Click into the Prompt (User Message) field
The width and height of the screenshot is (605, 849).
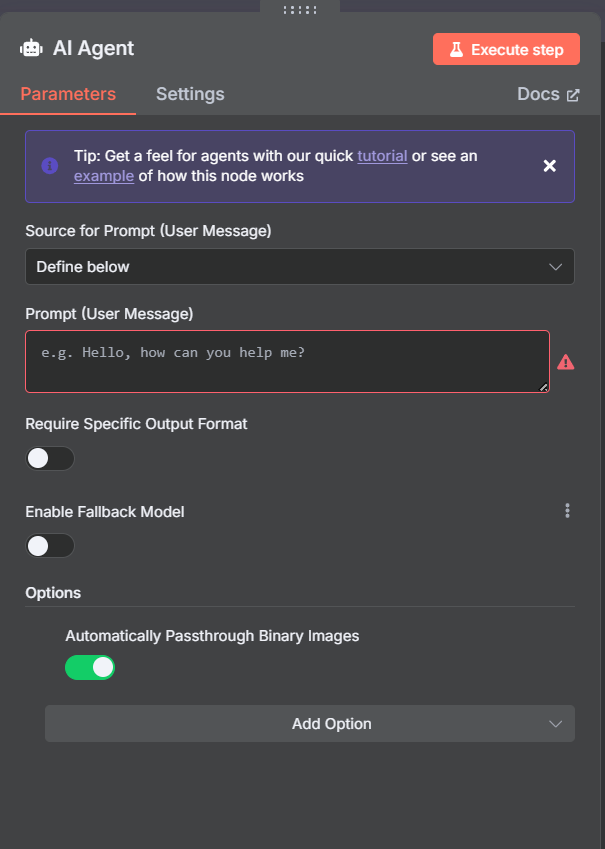pos(288,362)
